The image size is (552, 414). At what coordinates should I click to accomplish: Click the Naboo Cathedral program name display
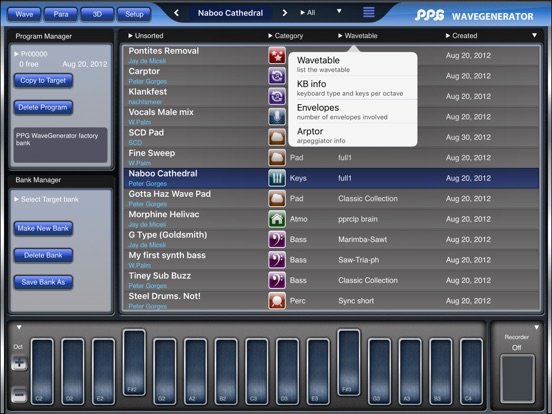pos(230,13)
